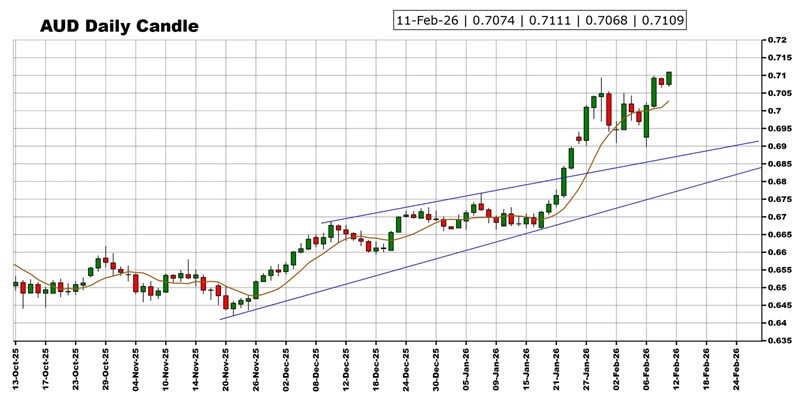Click the orange moving average line's right end
The image size is (800, 400).
[x=669, y=100]
